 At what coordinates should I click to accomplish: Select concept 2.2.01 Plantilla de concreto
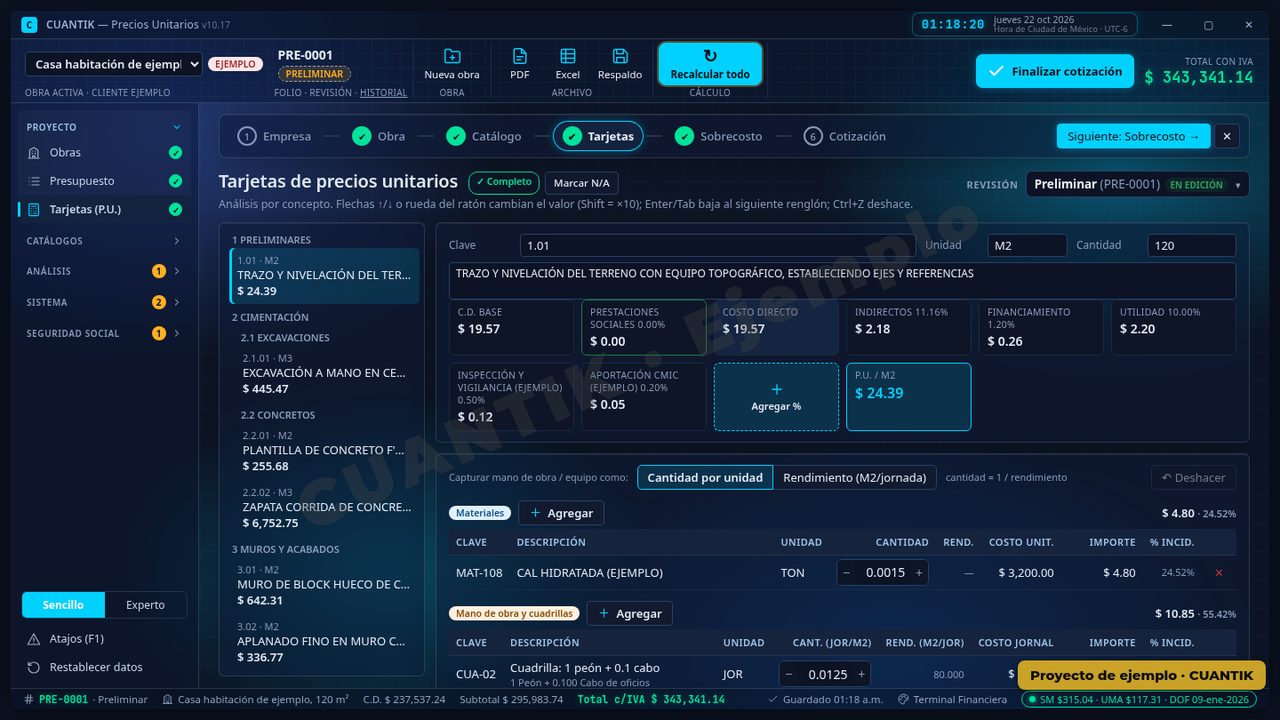(x=325, y=450)
